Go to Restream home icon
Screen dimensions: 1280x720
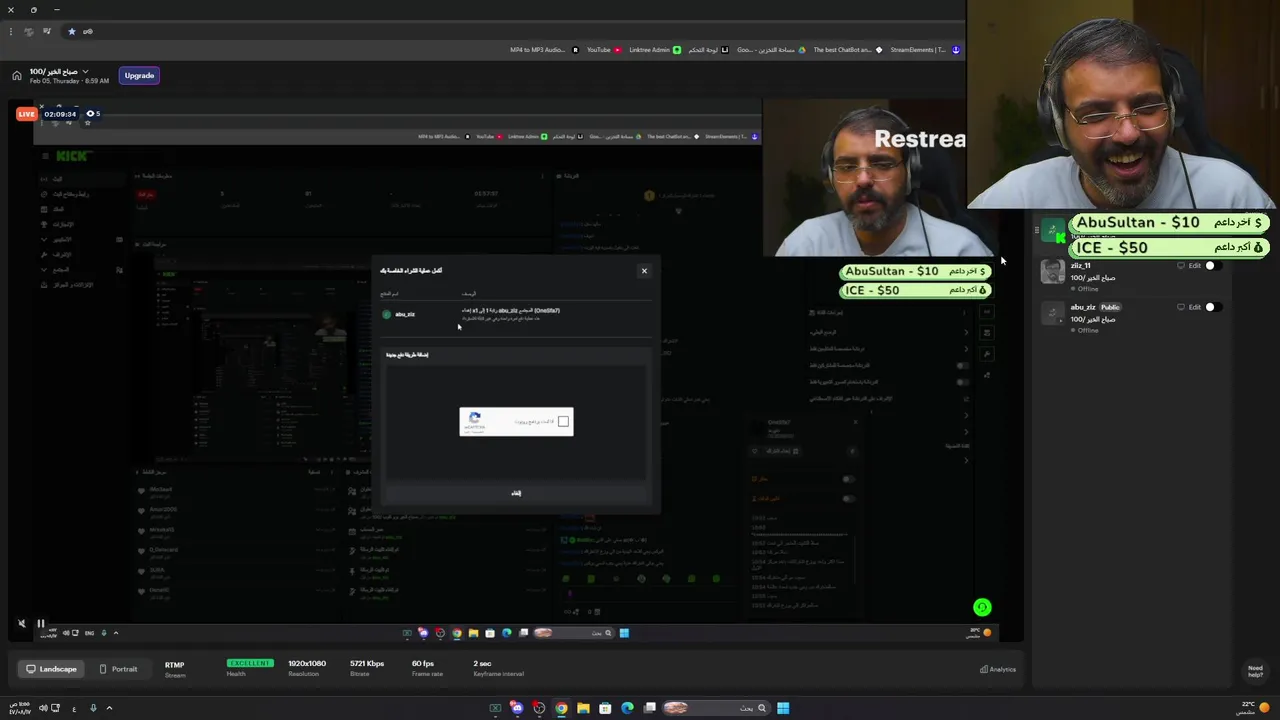click(x=16, y=76)
